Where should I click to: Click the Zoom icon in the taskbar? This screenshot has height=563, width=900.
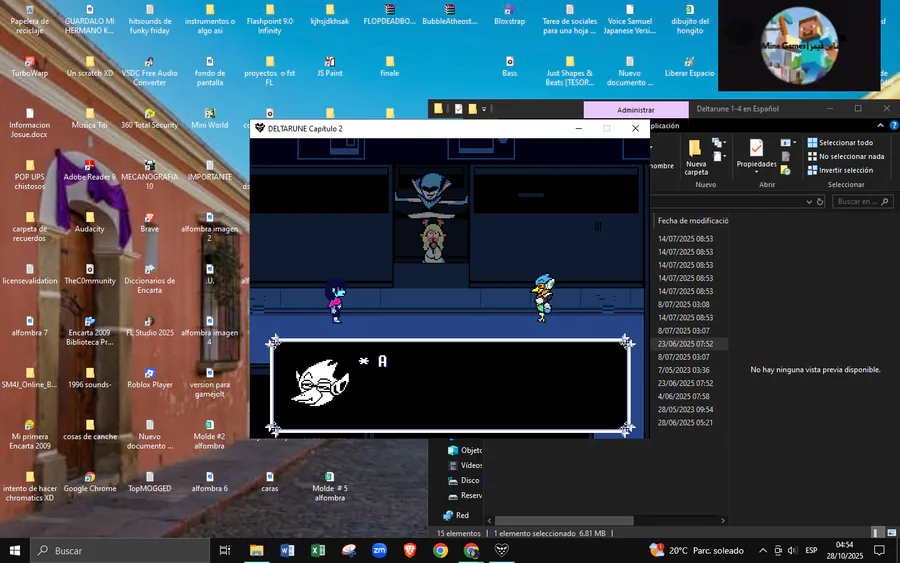[379, 550]
